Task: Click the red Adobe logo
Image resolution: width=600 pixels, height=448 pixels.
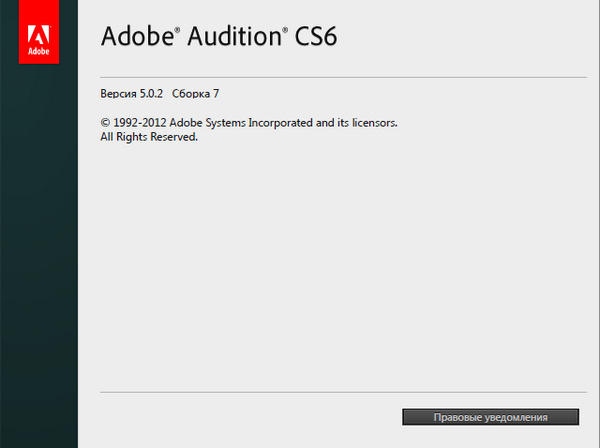Action: click(39, 33)
